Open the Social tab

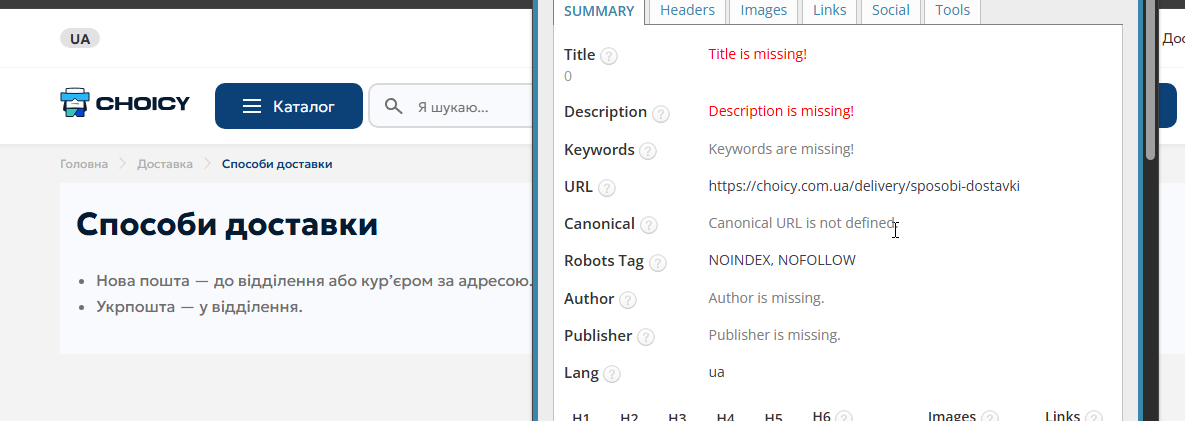(891, 11)
